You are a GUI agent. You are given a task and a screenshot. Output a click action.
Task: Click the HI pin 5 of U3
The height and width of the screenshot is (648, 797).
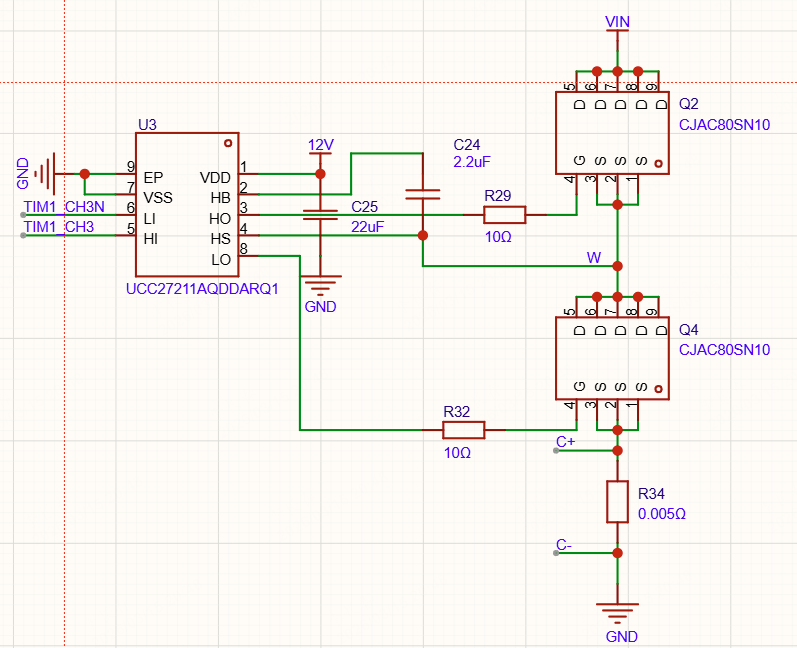[x=126, y=235]
